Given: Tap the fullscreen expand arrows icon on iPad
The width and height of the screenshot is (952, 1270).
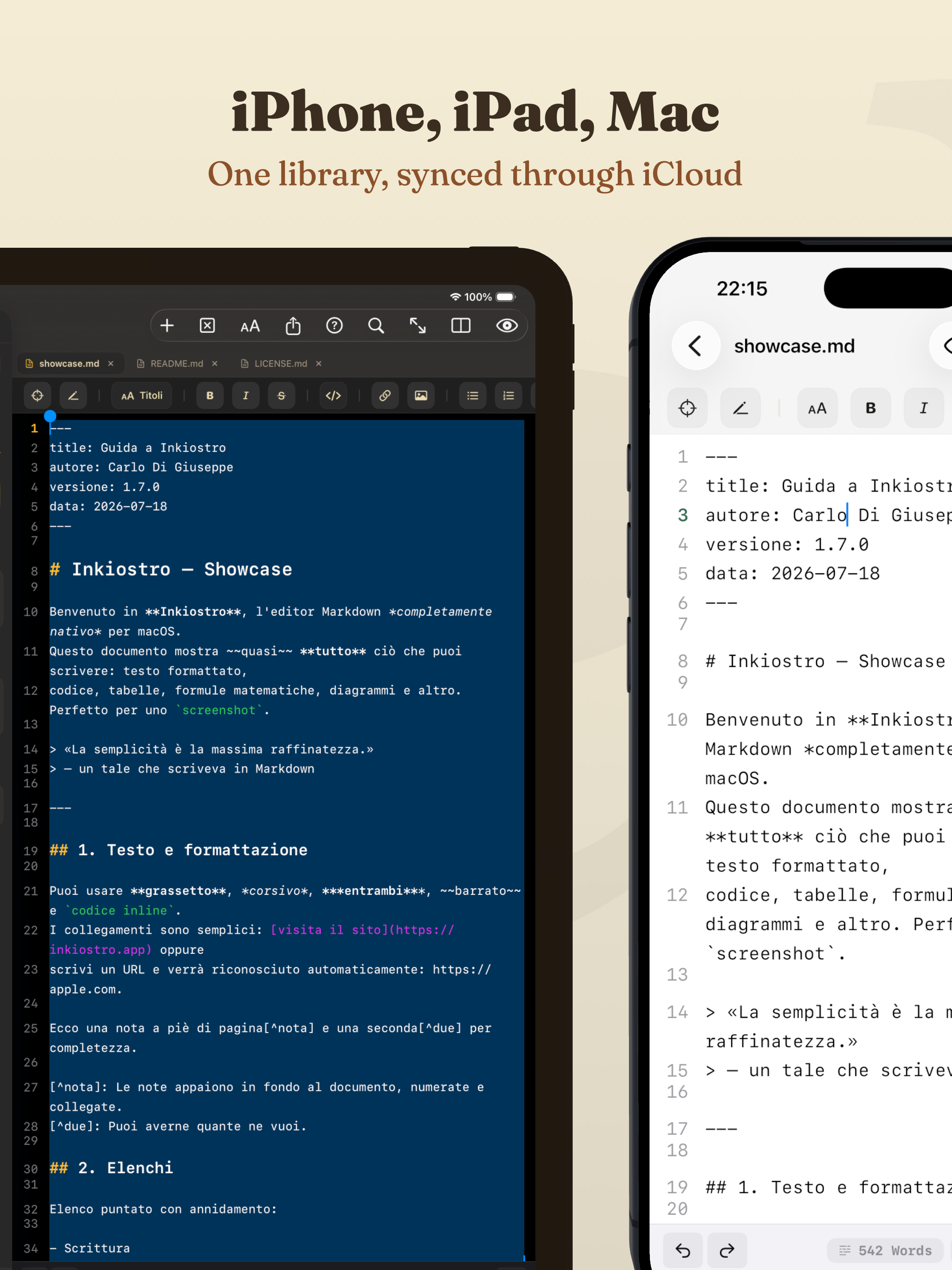Looking at the screenshot, I should [417, 325].
